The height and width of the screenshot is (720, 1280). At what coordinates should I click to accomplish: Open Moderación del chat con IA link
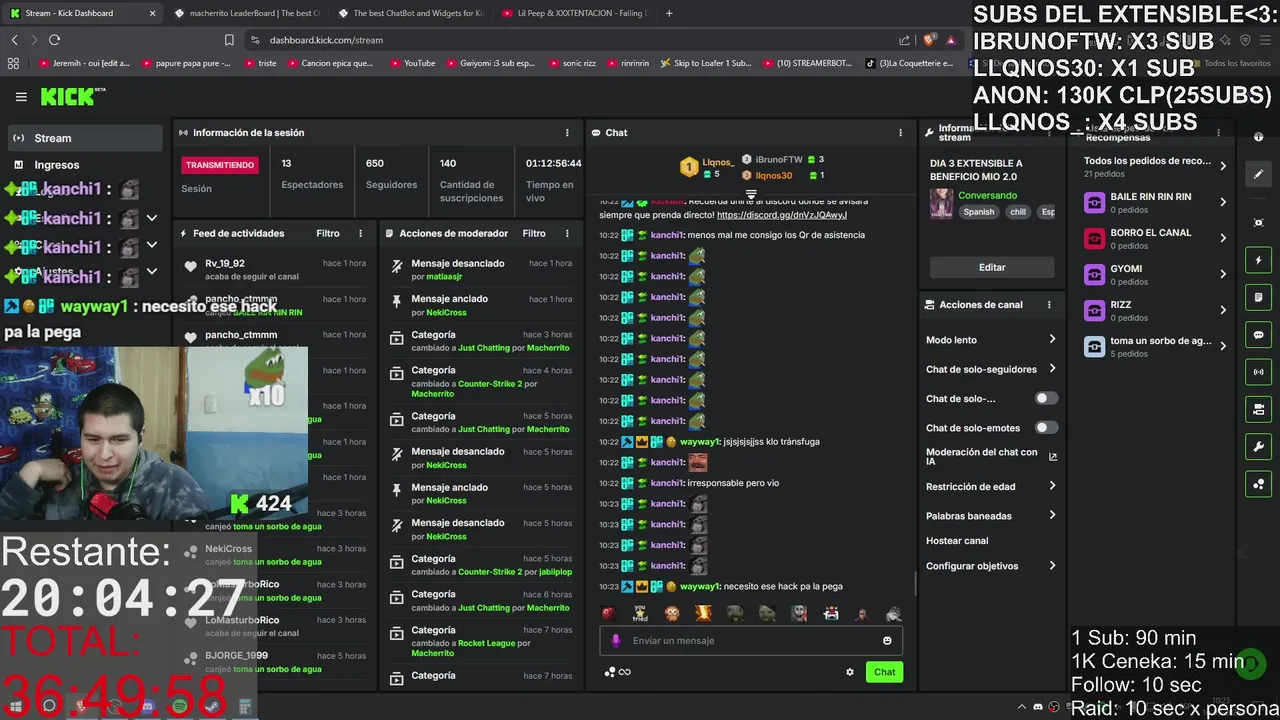[991, 456]
